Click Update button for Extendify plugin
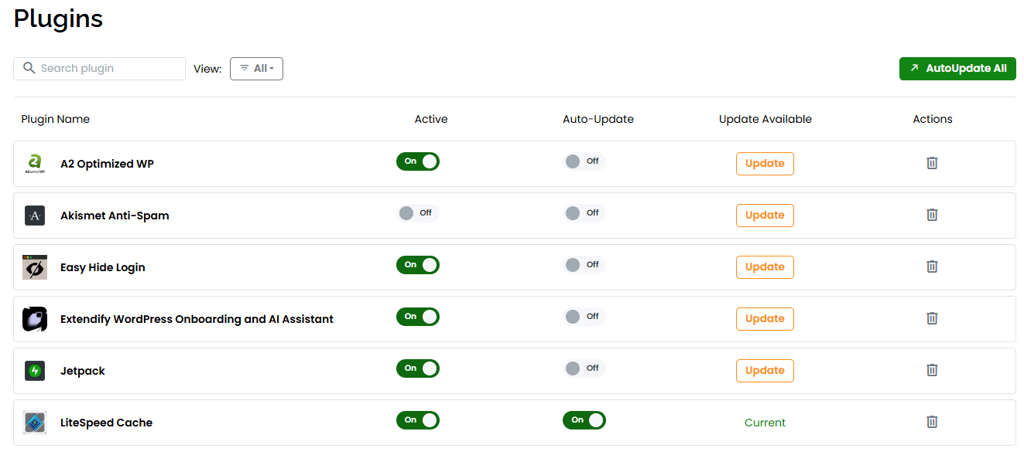 tap(765, 319)
